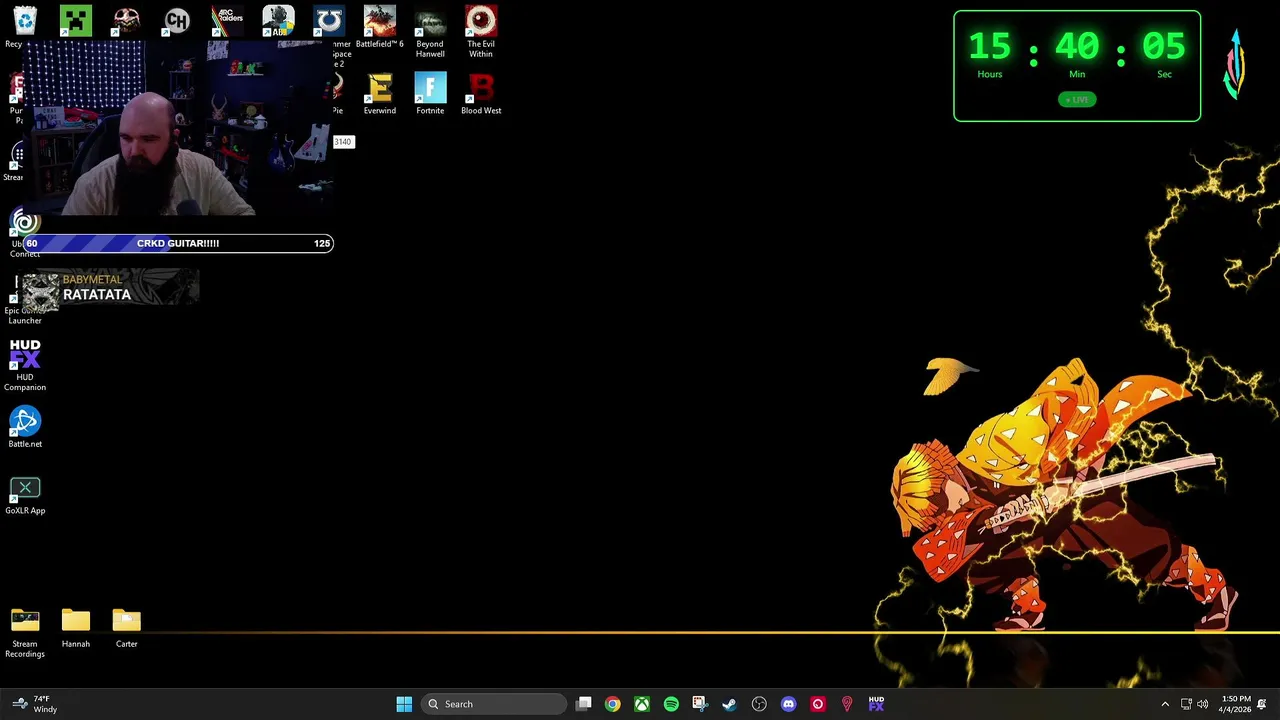The image size is (1280, 720).
Task: Launch the Everwind desktop shortcut
Action: click(379, 94)
